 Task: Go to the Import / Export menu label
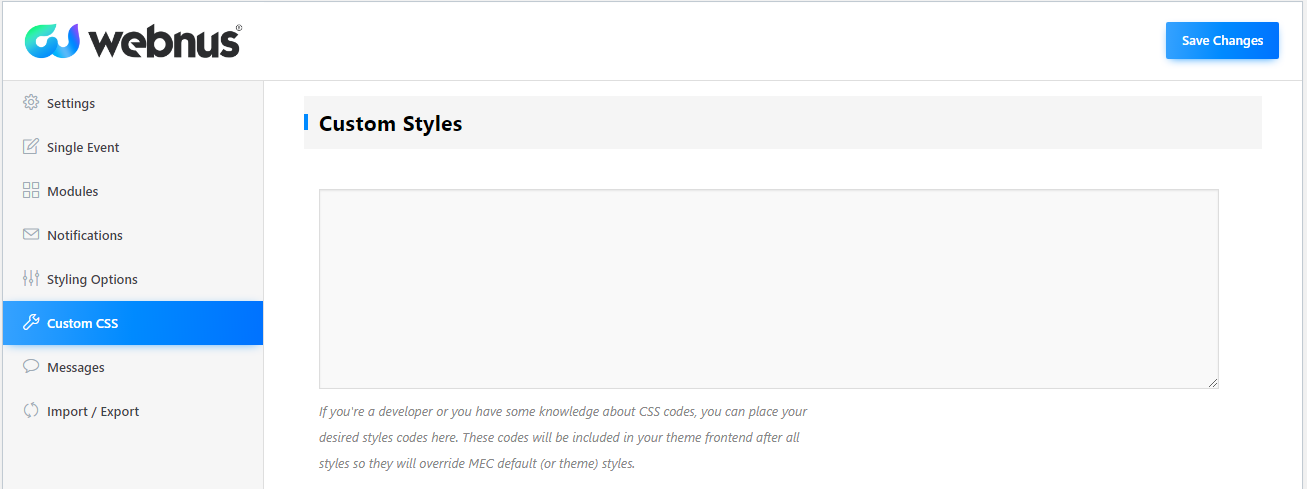pyautogui.click(x=93, y=412)
